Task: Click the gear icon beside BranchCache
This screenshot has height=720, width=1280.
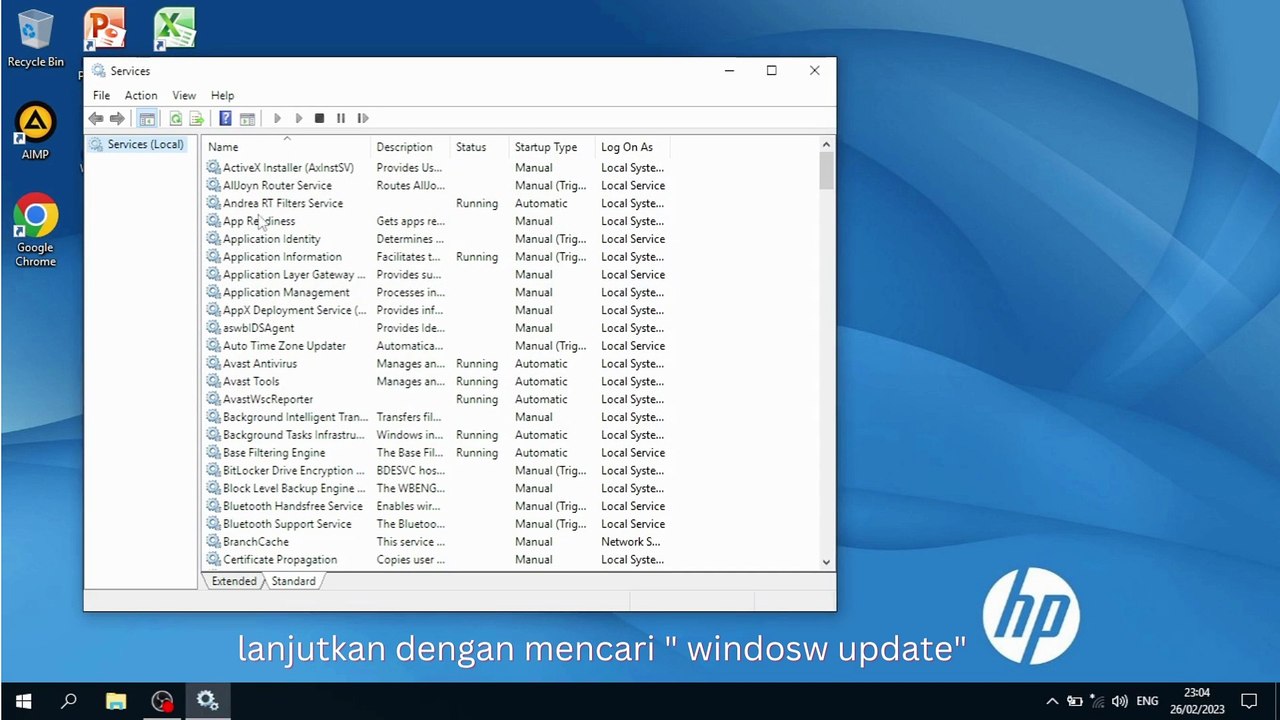Action: pos(213,542)
